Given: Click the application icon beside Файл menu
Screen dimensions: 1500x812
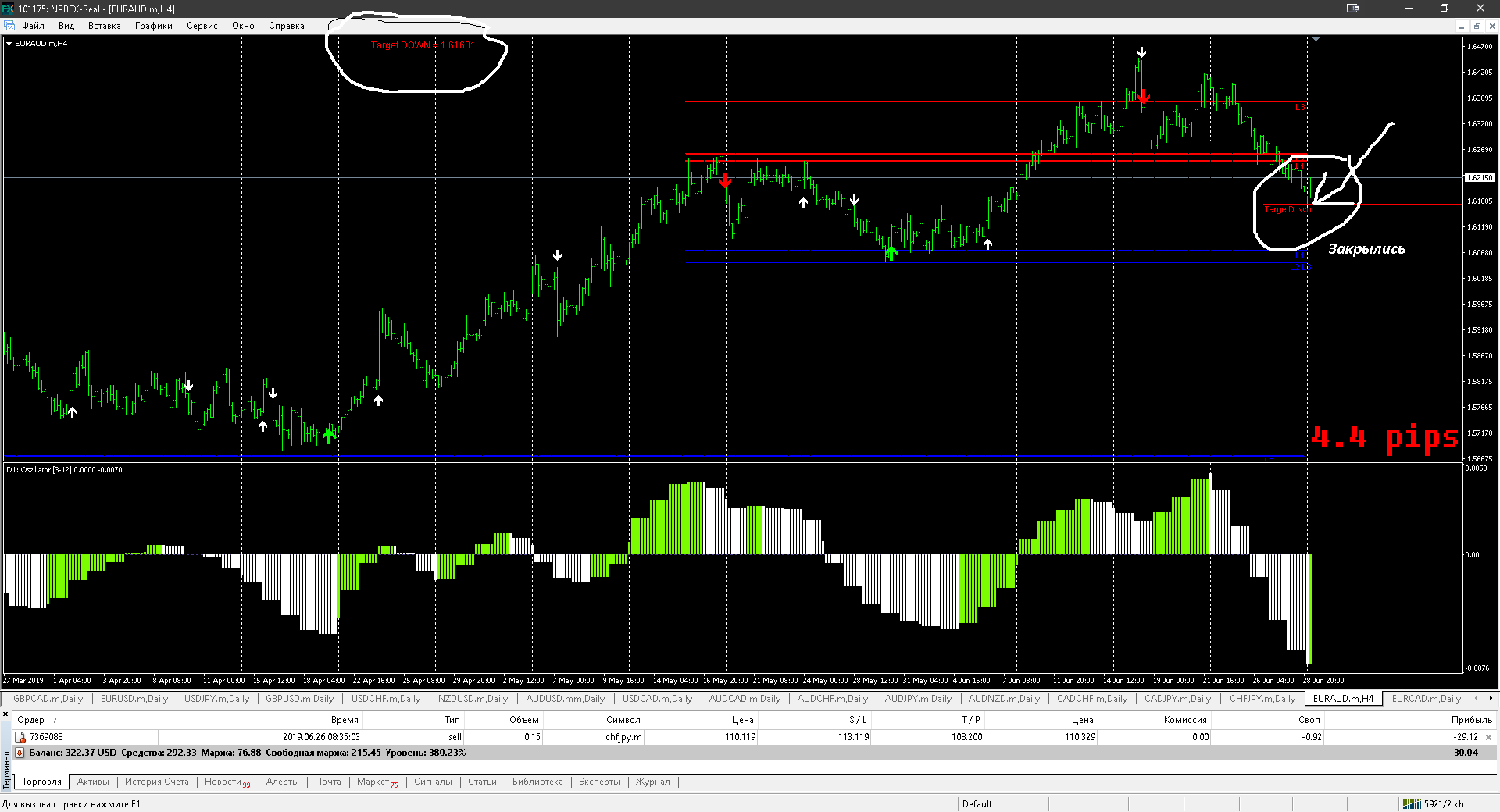Looking at the screenshot, I should click(9, 26).
